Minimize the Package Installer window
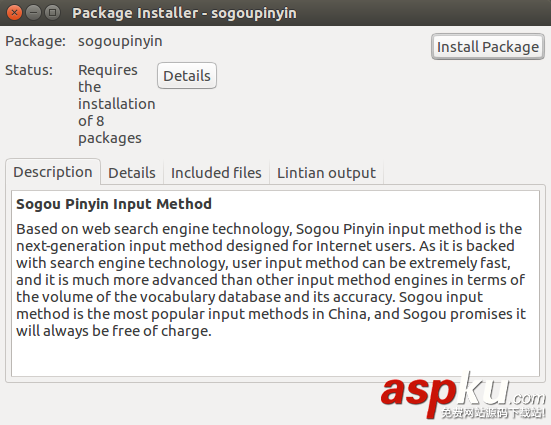This screenshot has height=425, width=551. pyautogui.click(x=33, y=13)
